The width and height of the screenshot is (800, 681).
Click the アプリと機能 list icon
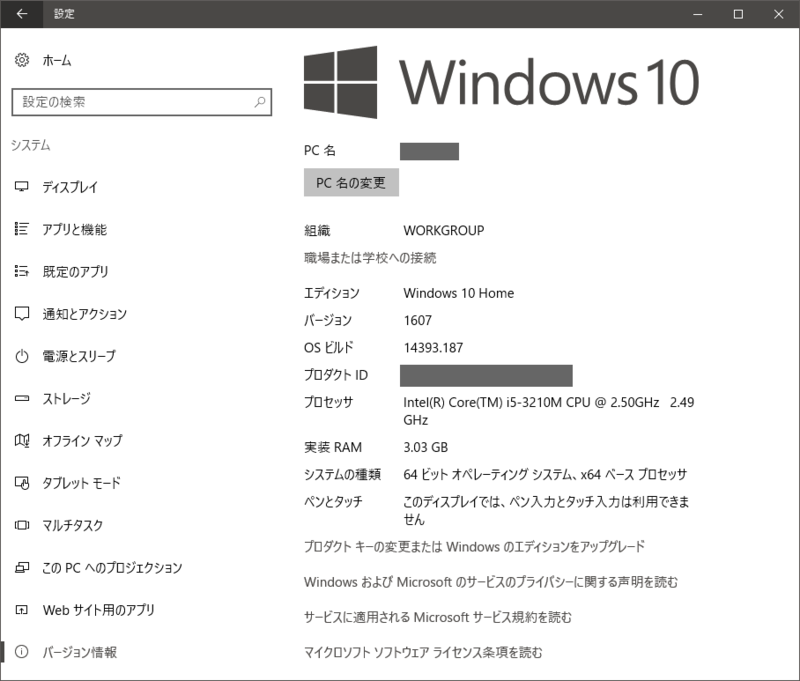pyautogui.click(x=21, y=229)
